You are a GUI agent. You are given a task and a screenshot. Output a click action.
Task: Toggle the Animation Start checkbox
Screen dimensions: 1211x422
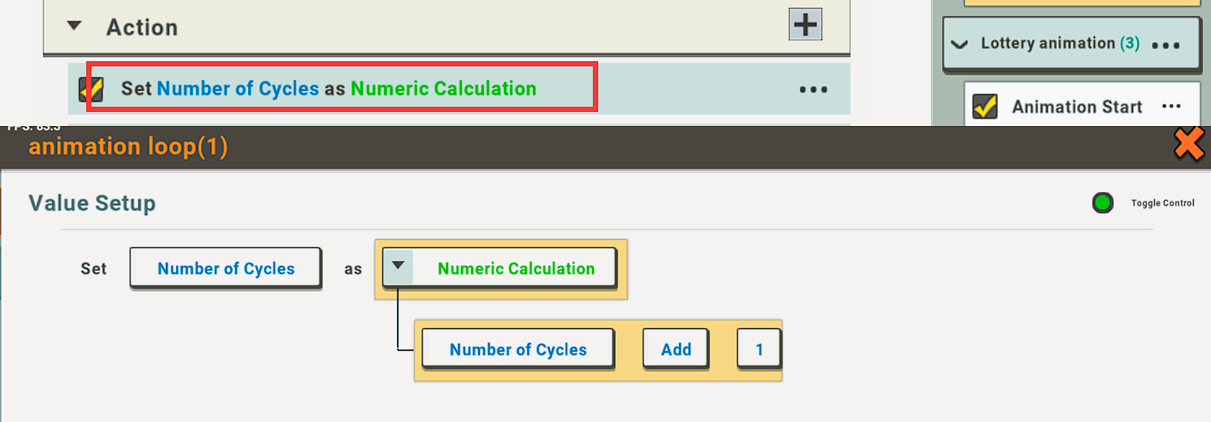pyautogui.click(x=986, y=107)
